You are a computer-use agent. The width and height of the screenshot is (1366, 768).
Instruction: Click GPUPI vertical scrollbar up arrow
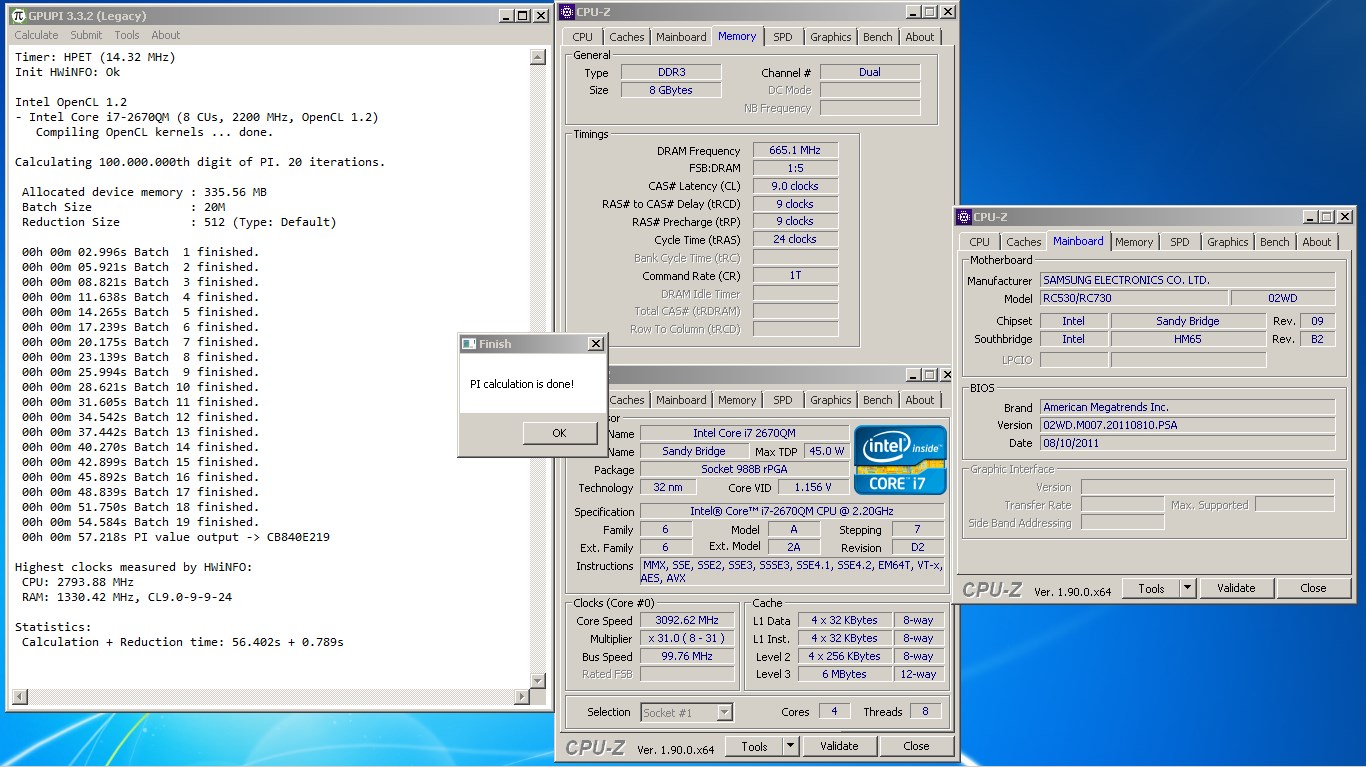(538, 58)
